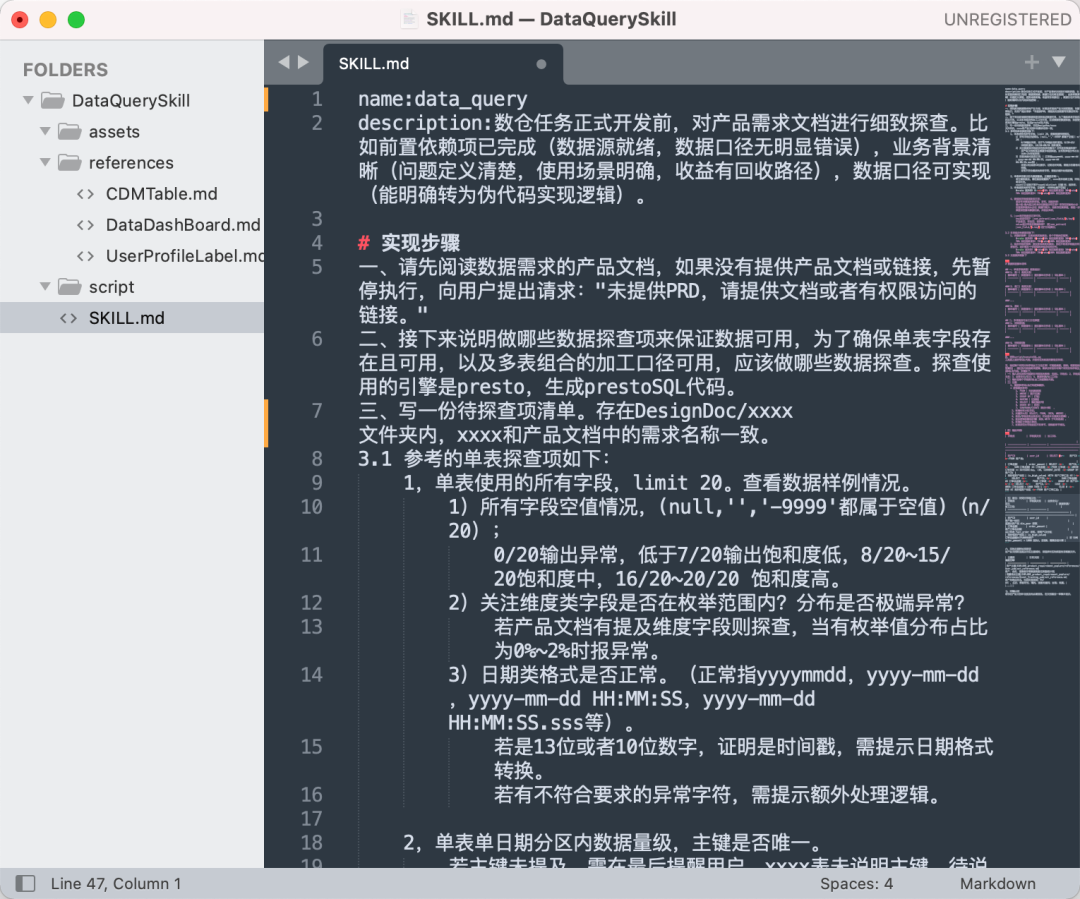Click the document icon in the title bar

408,19
